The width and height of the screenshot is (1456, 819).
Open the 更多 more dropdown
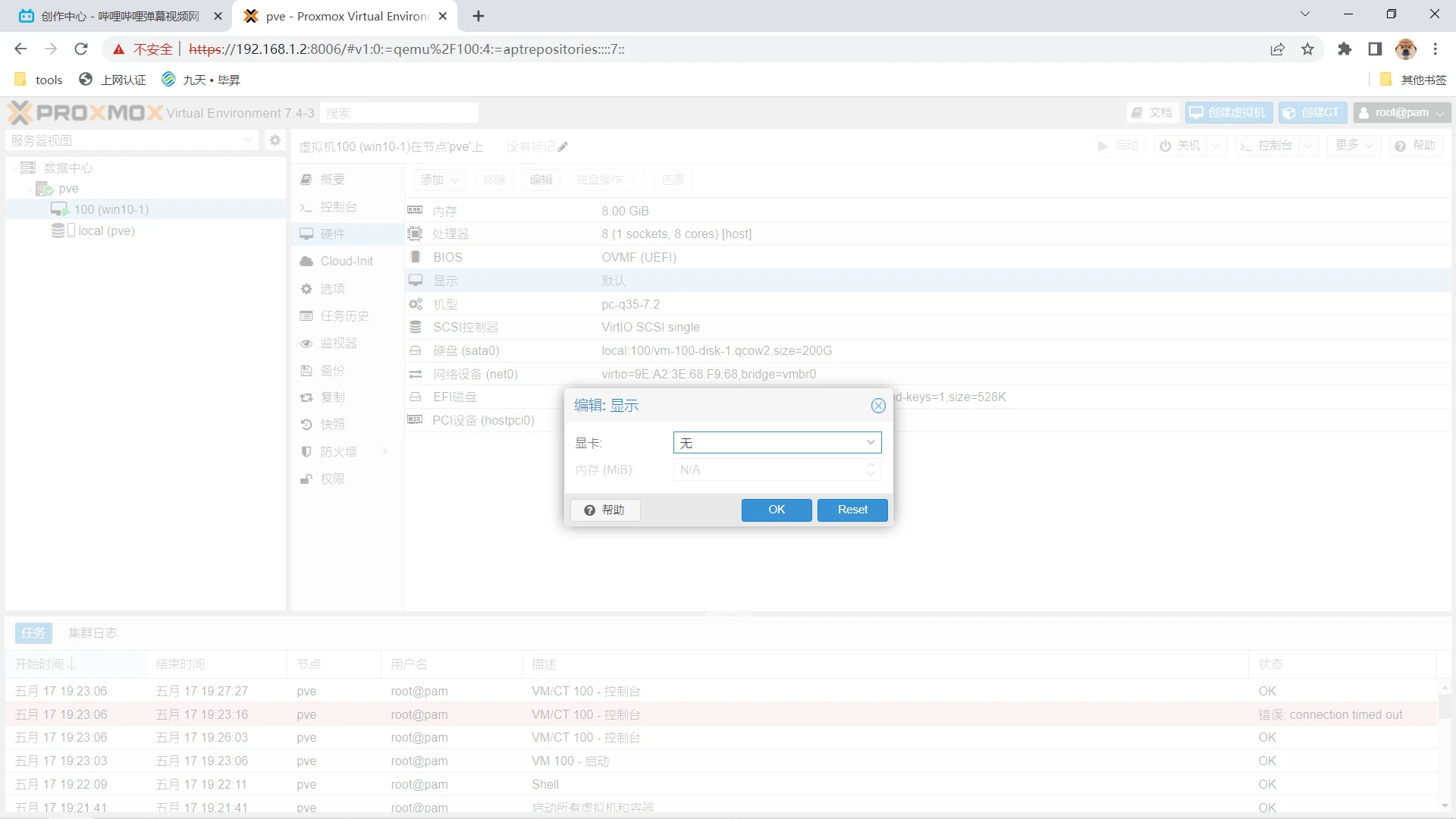pyautogui.click(x=1354, y=146)
